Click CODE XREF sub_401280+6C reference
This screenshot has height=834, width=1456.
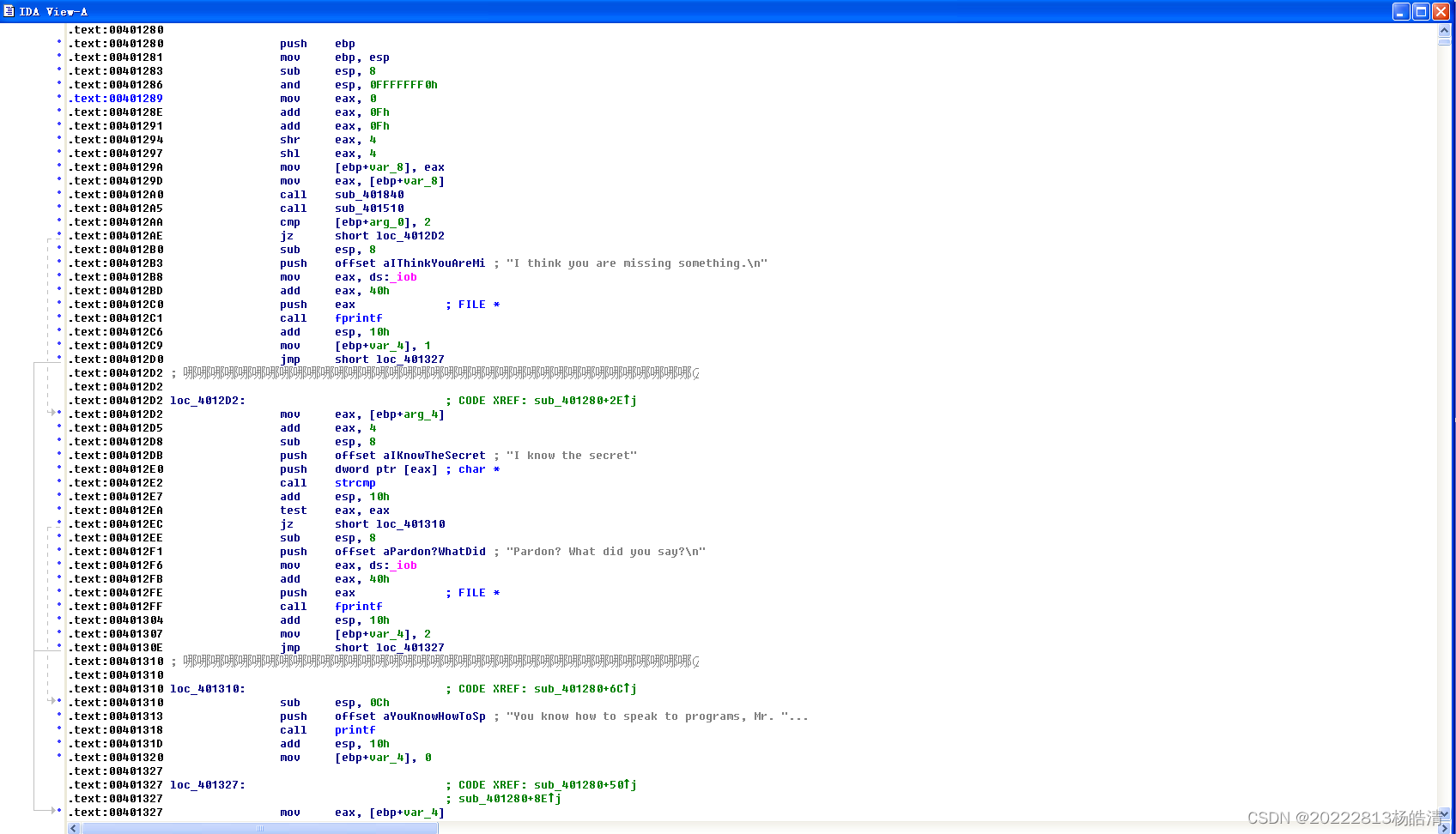pyautogui.click(x=585, y=689)
